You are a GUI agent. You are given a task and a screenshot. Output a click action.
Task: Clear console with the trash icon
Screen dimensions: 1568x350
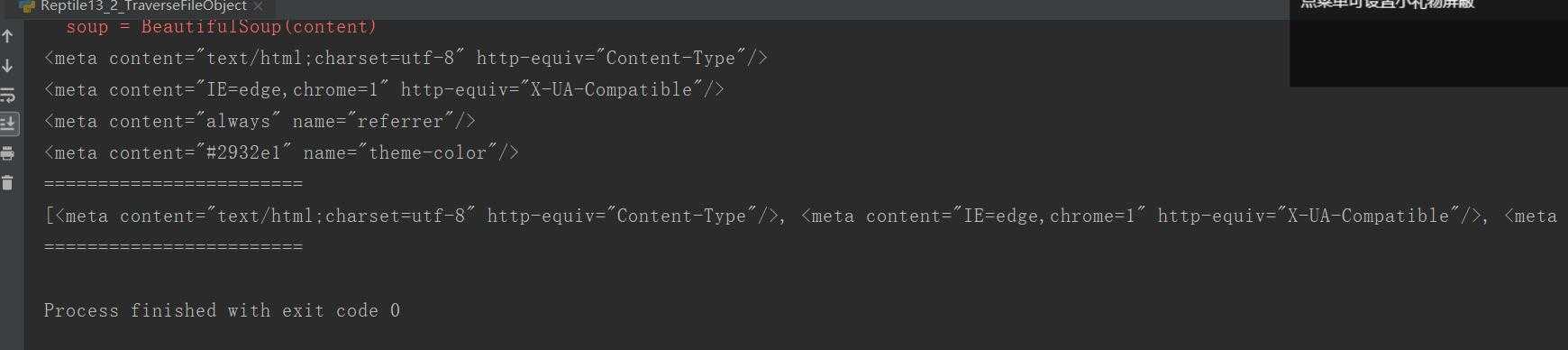[x=8, y=182]
